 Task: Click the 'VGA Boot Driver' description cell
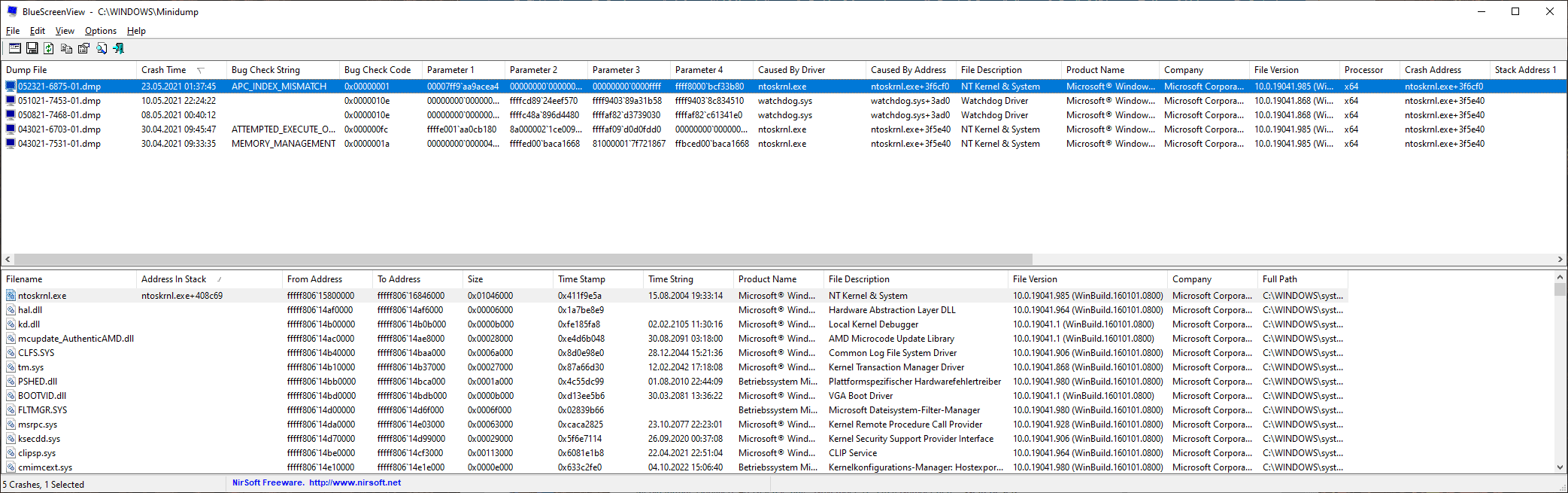[x=860, y=396]
